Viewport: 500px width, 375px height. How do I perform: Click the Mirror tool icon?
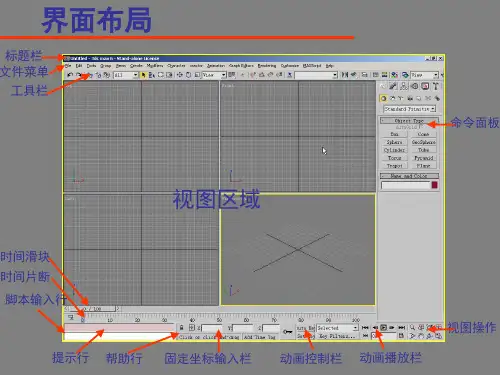(345, 75)
